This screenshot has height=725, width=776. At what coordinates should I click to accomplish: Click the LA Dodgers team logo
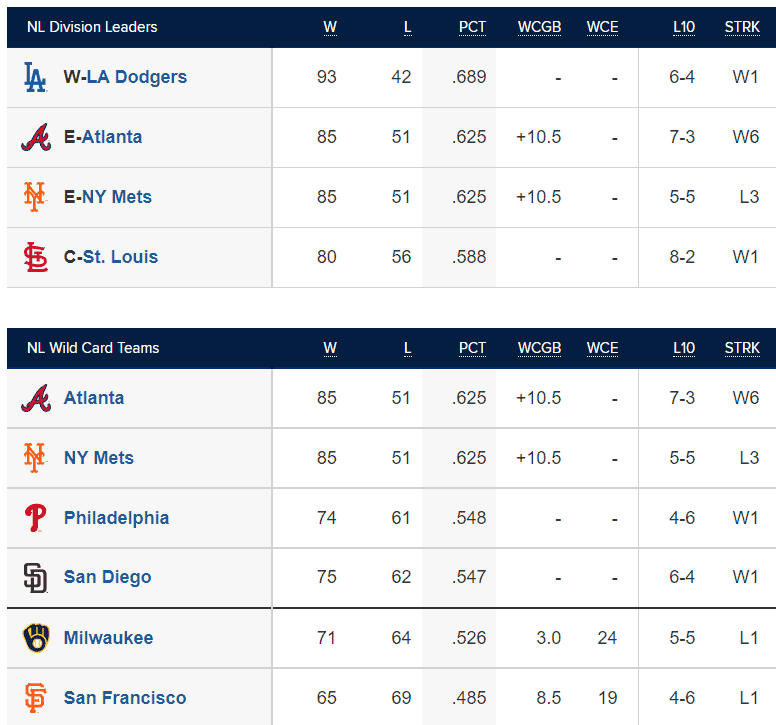pos(35,77)
